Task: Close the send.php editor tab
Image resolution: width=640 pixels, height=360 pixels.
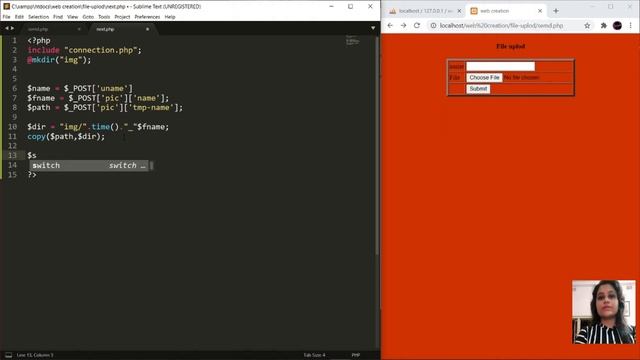Action: click(x=79, y=29)
